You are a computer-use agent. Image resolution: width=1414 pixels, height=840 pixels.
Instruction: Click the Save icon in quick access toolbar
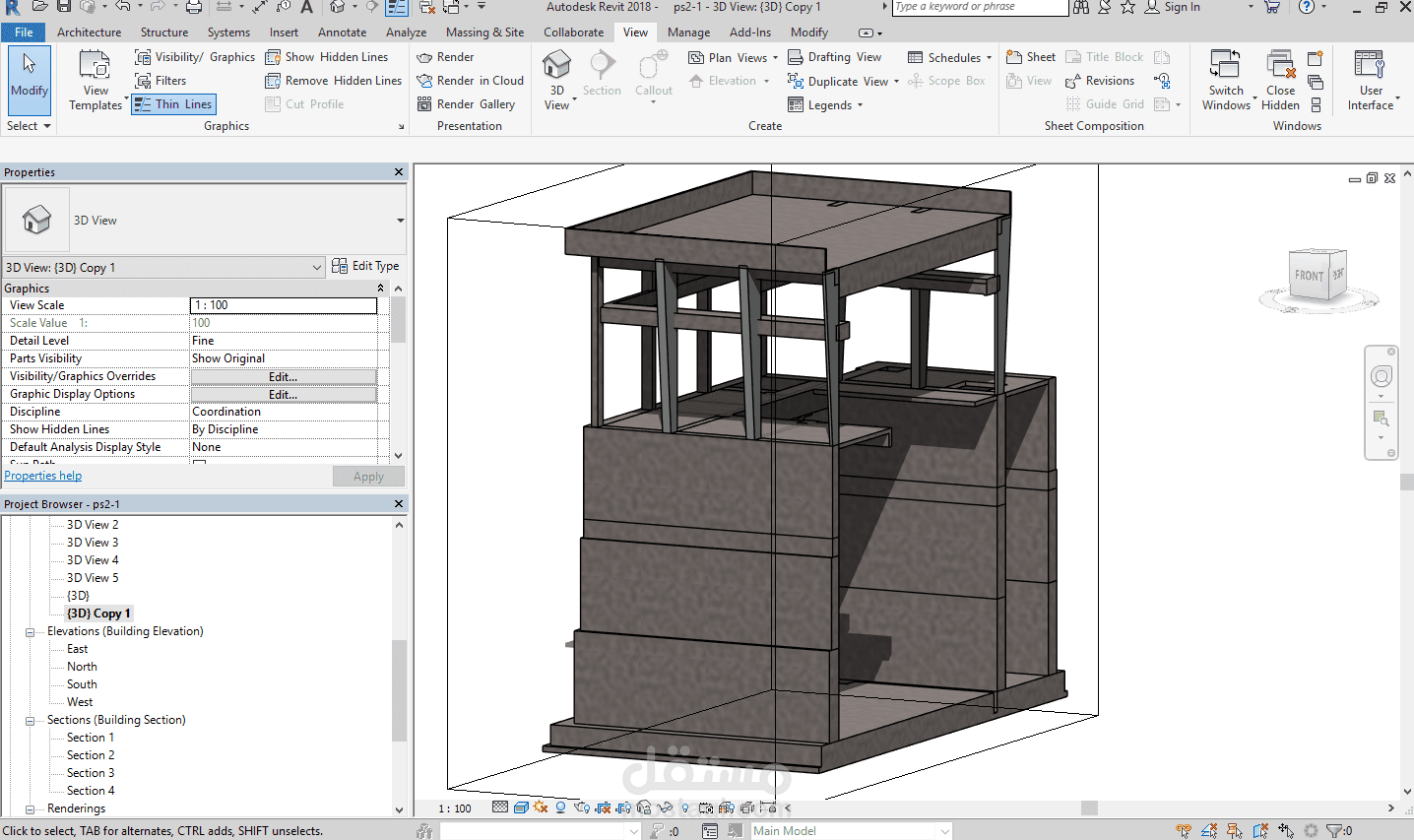pos(63,7)
